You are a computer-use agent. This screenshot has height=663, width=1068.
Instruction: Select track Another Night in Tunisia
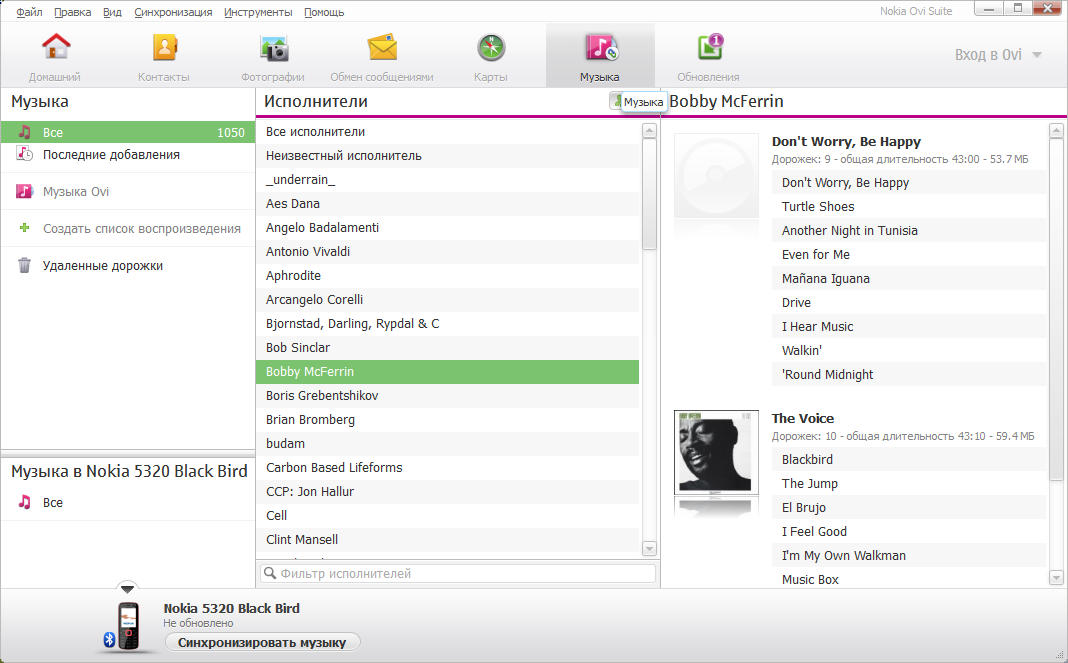[x=909, y=230]
